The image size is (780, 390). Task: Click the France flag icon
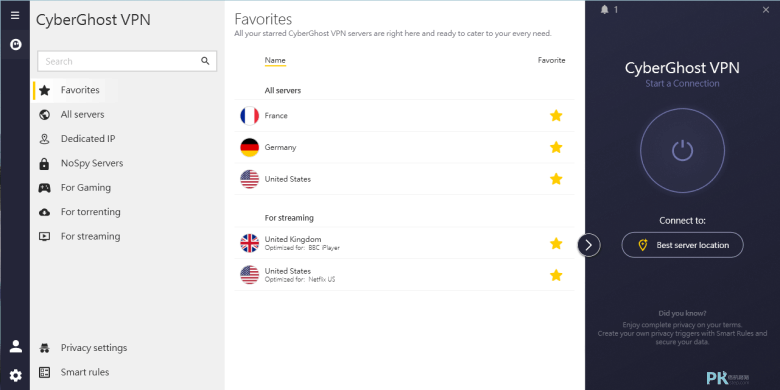coord(249,115)
